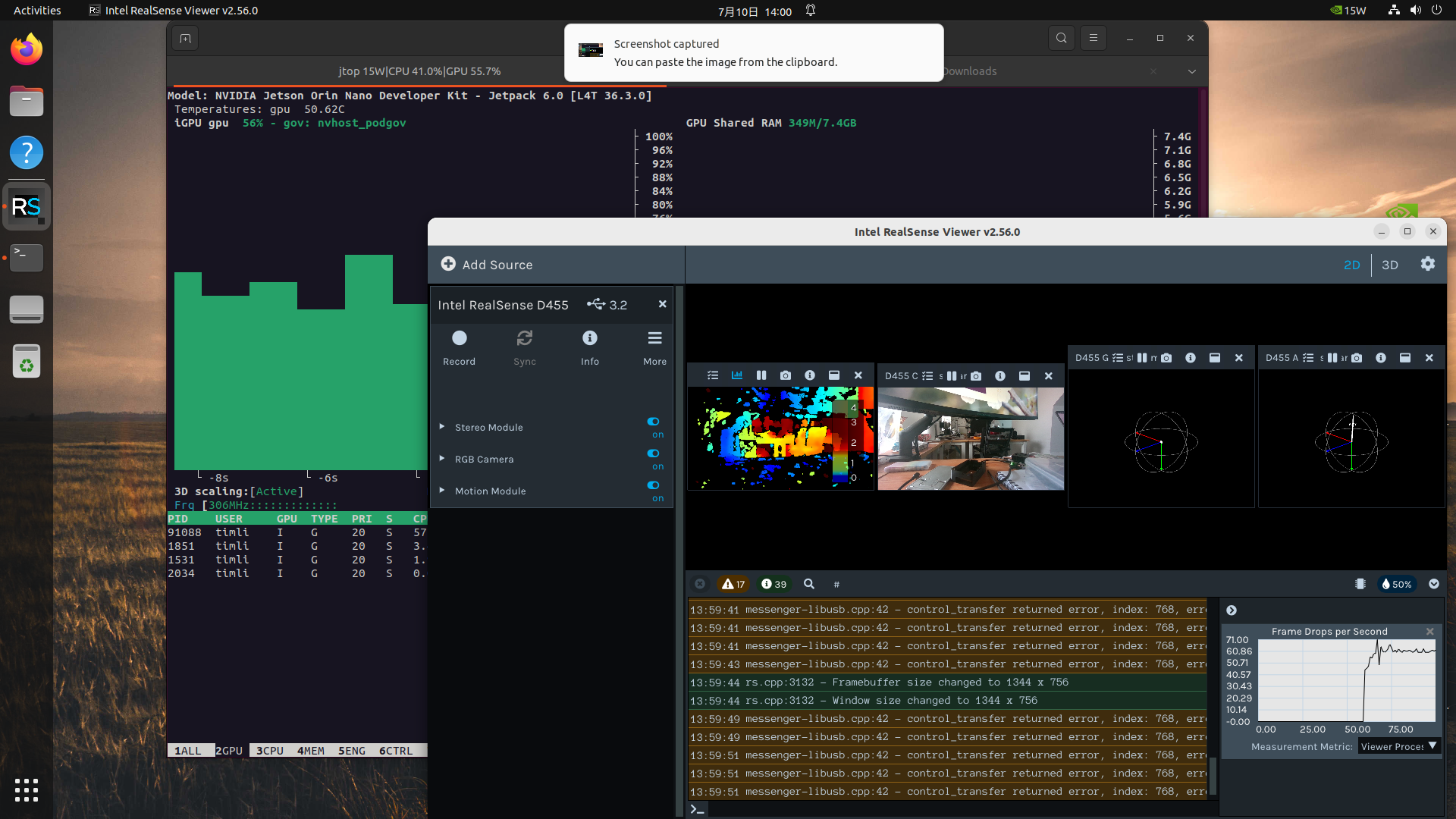The image size is (1456, 819).
Task: Expand the Stereo Module settings
Action: 443,427
